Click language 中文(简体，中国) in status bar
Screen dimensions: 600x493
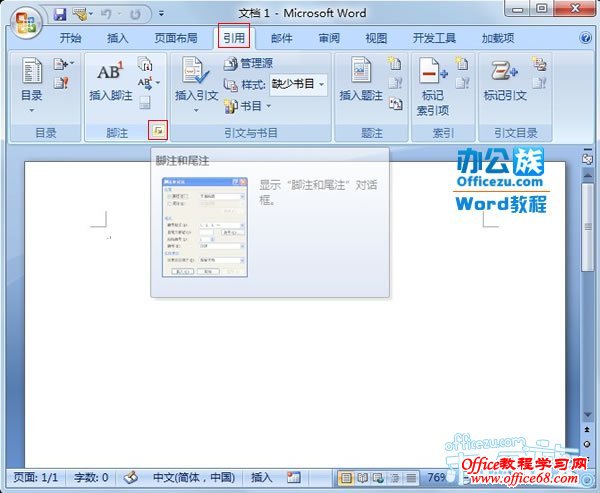(194, 477)
